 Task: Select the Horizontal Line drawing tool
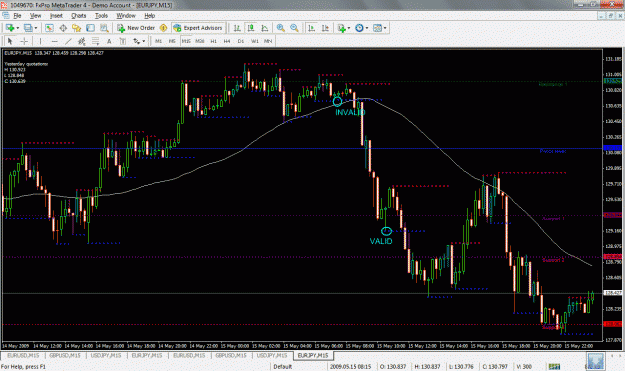(x=55, y=41)
